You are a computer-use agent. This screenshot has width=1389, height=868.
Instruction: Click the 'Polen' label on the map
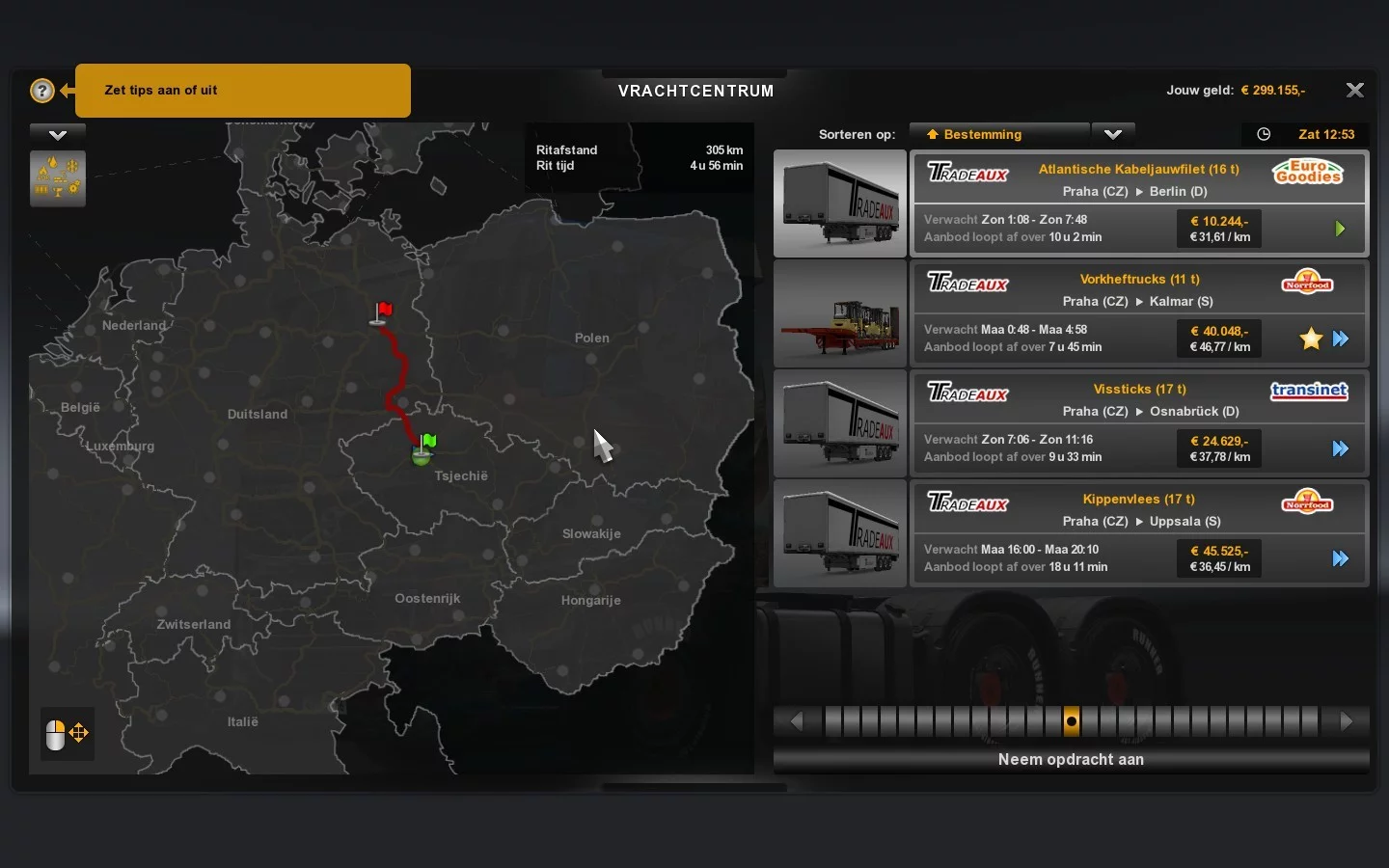coord(592,339)
